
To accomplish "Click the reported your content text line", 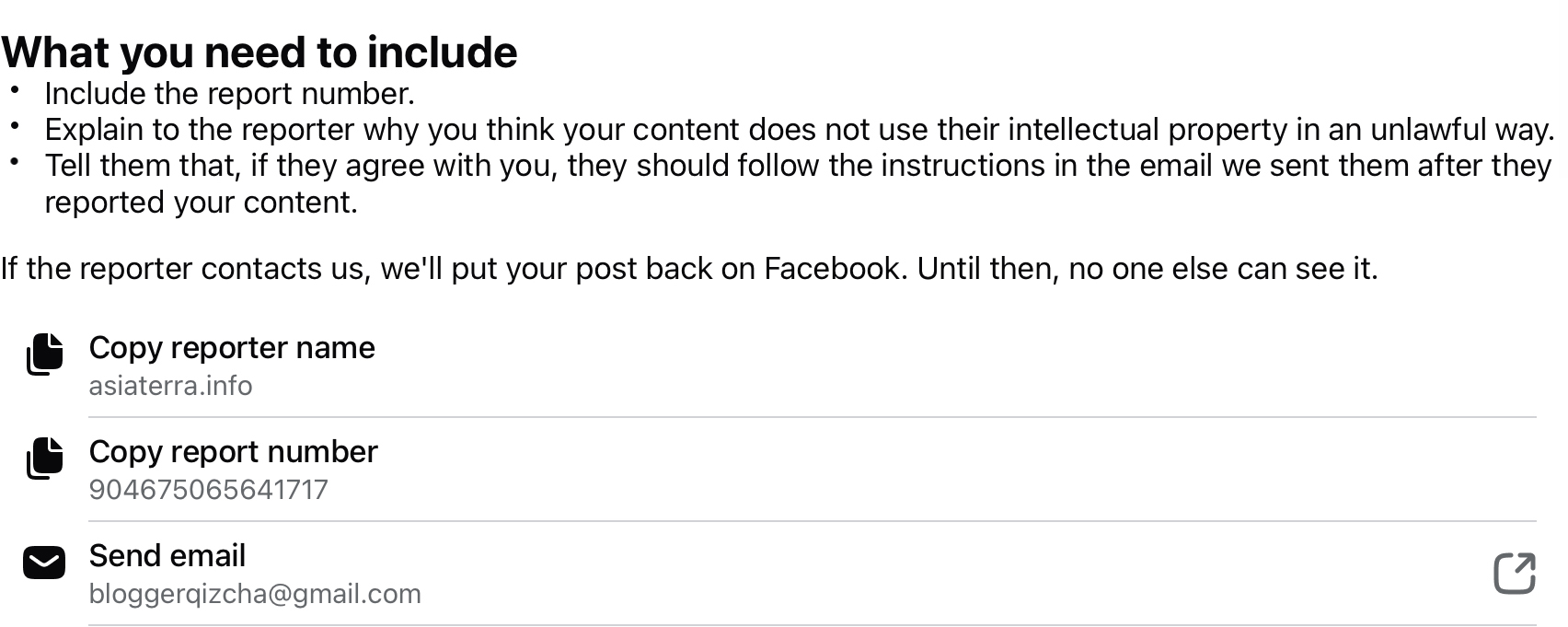I will click(x=201, y=203).
